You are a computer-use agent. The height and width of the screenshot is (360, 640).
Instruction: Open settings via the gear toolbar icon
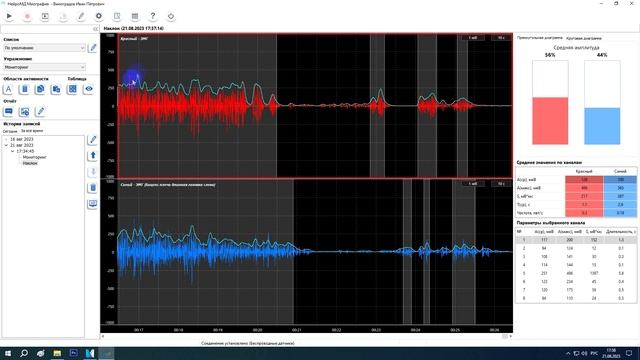tap(99, 16)
